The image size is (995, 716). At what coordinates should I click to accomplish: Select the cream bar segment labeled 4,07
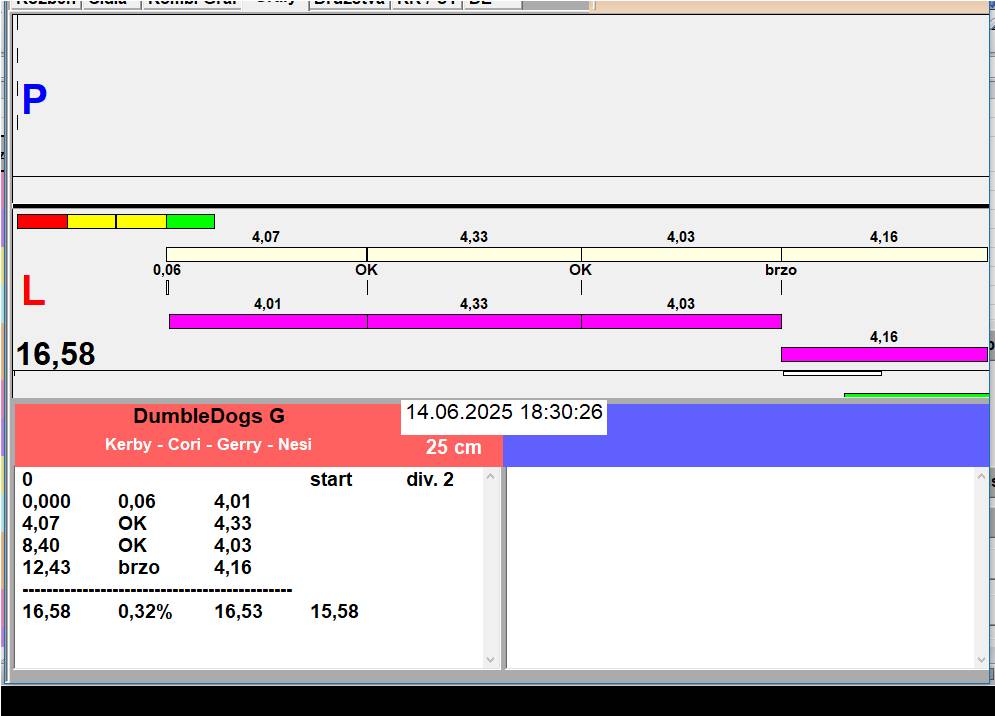[x=267, y=255]
